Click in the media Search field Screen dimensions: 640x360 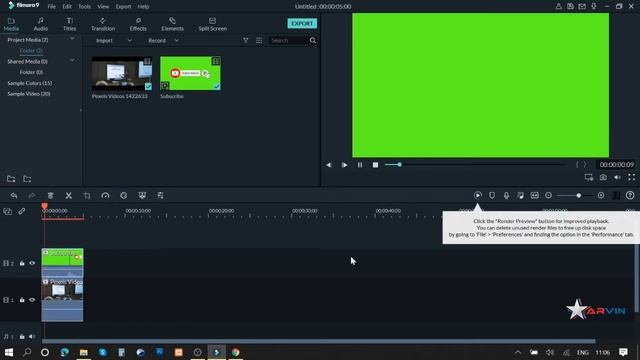click(288, 40)
